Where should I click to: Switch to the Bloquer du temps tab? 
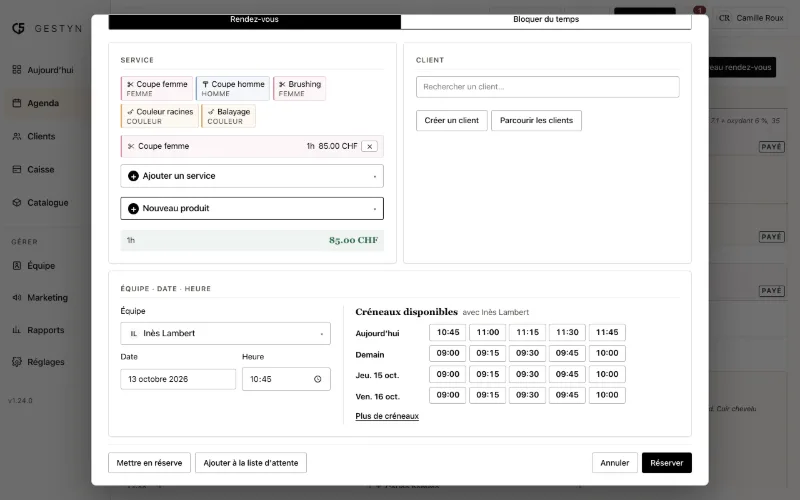546,20
